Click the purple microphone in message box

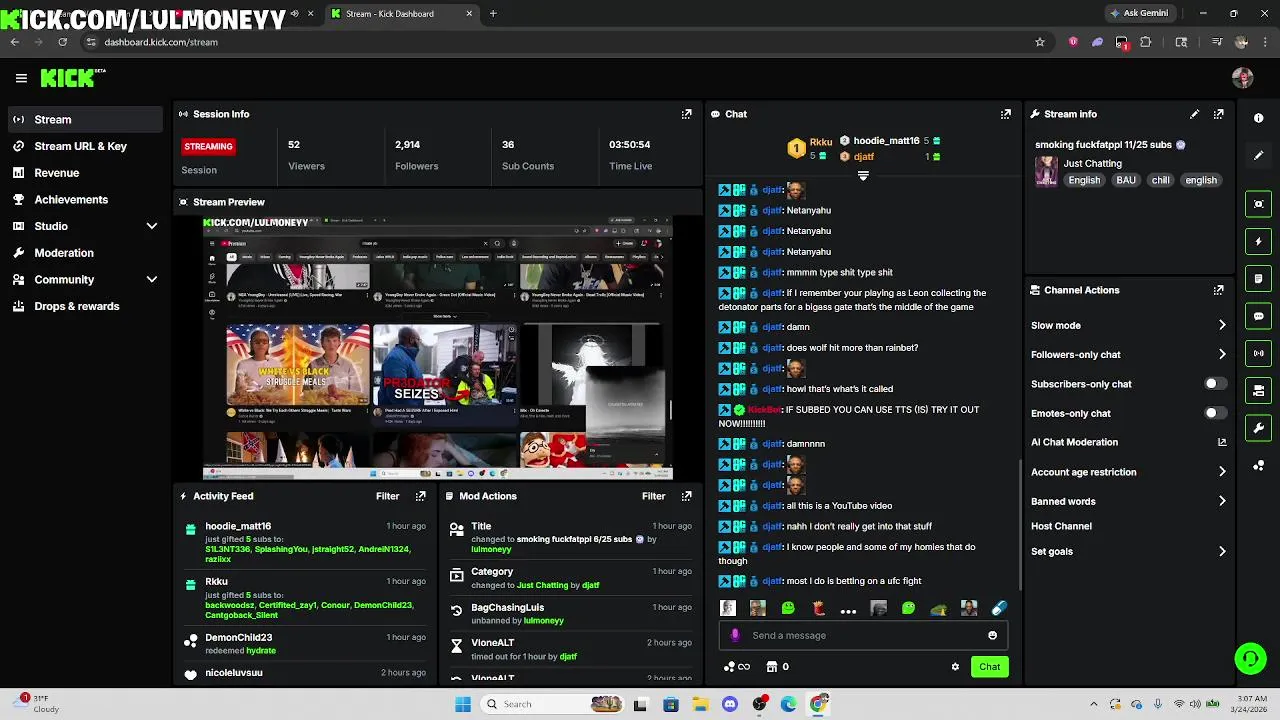(735, 635)
